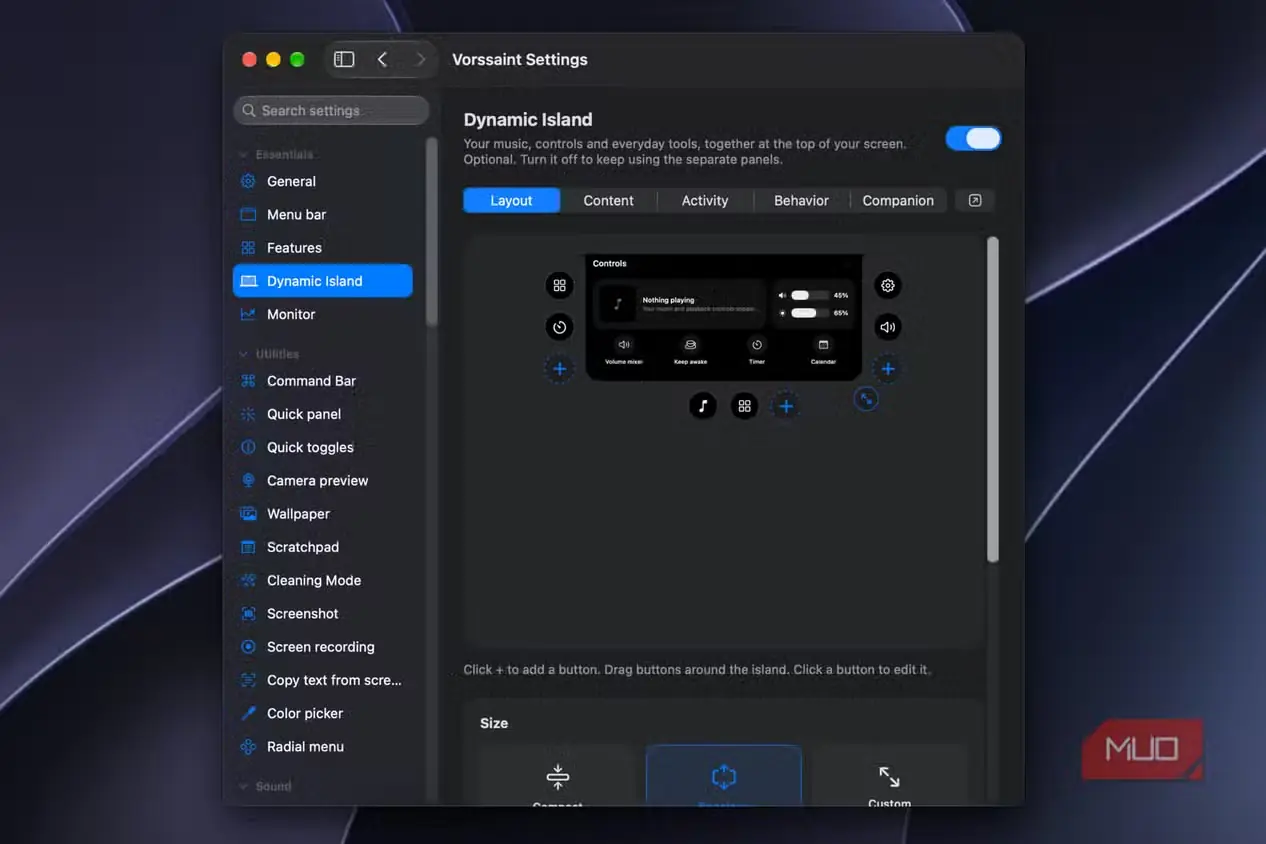Switch to the Activity tab
The width and height of the screenshot is (1266, 844).
[705, 200]
